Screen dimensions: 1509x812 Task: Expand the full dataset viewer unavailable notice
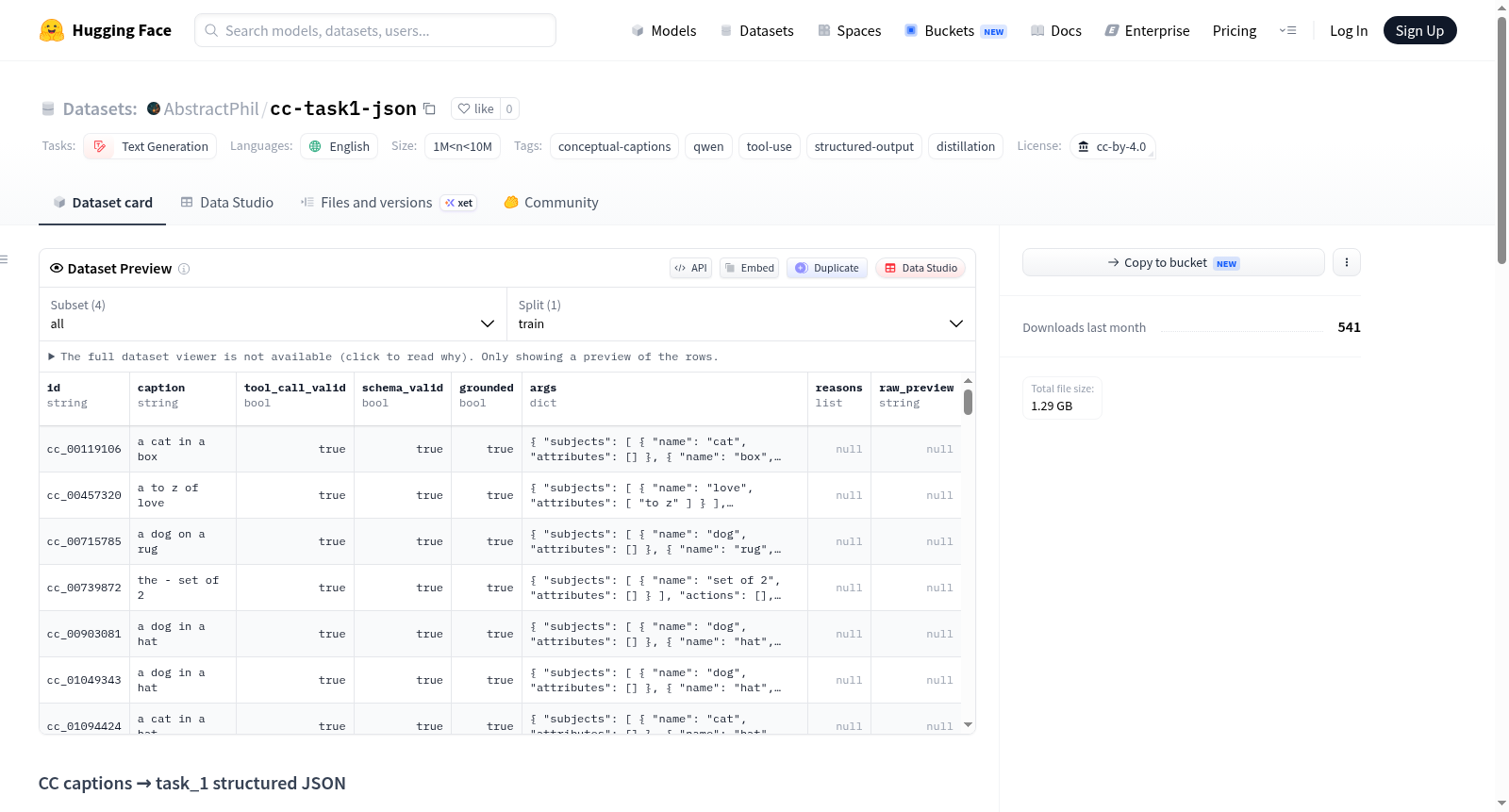383,356
